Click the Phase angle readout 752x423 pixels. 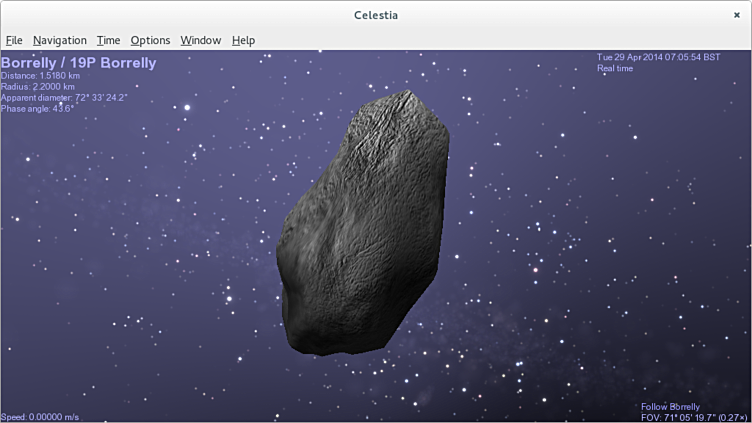(37, 109)
